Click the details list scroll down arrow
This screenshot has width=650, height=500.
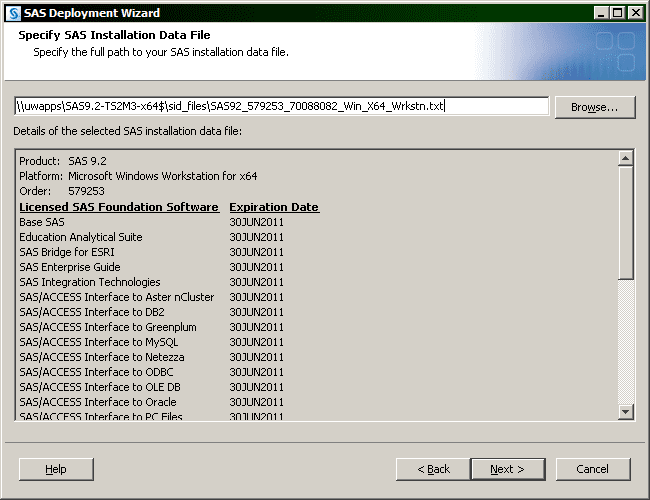pyautogui.click(x=625, y=411)
